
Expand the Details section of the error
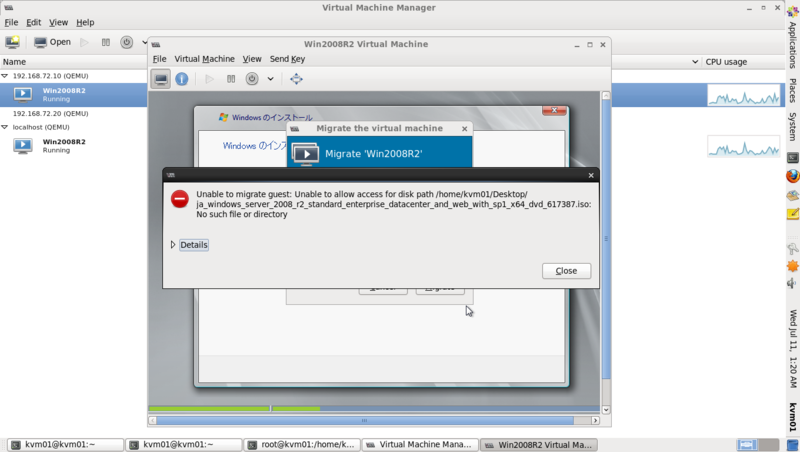190,245
